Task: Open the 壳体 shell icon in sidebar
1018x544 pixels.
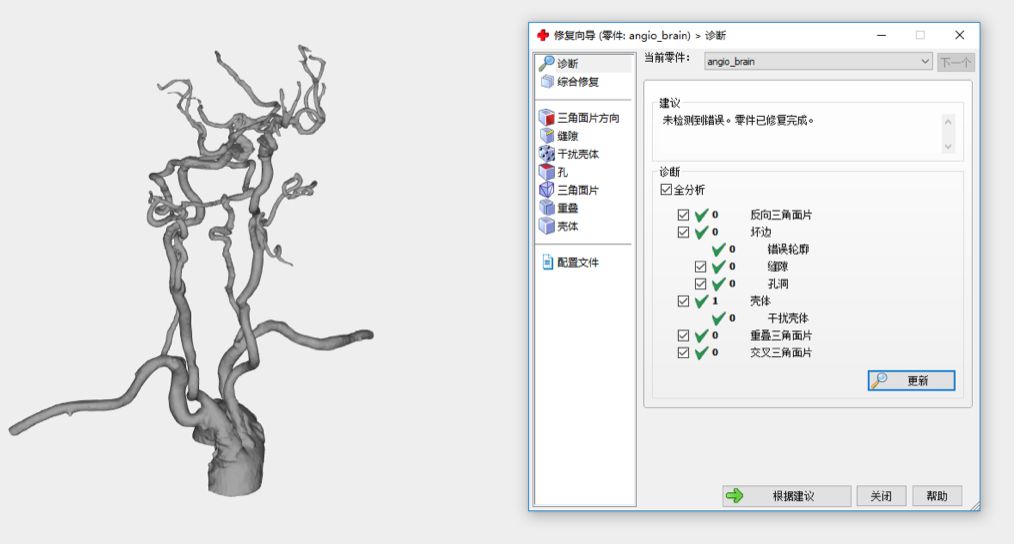Action: 547,226
